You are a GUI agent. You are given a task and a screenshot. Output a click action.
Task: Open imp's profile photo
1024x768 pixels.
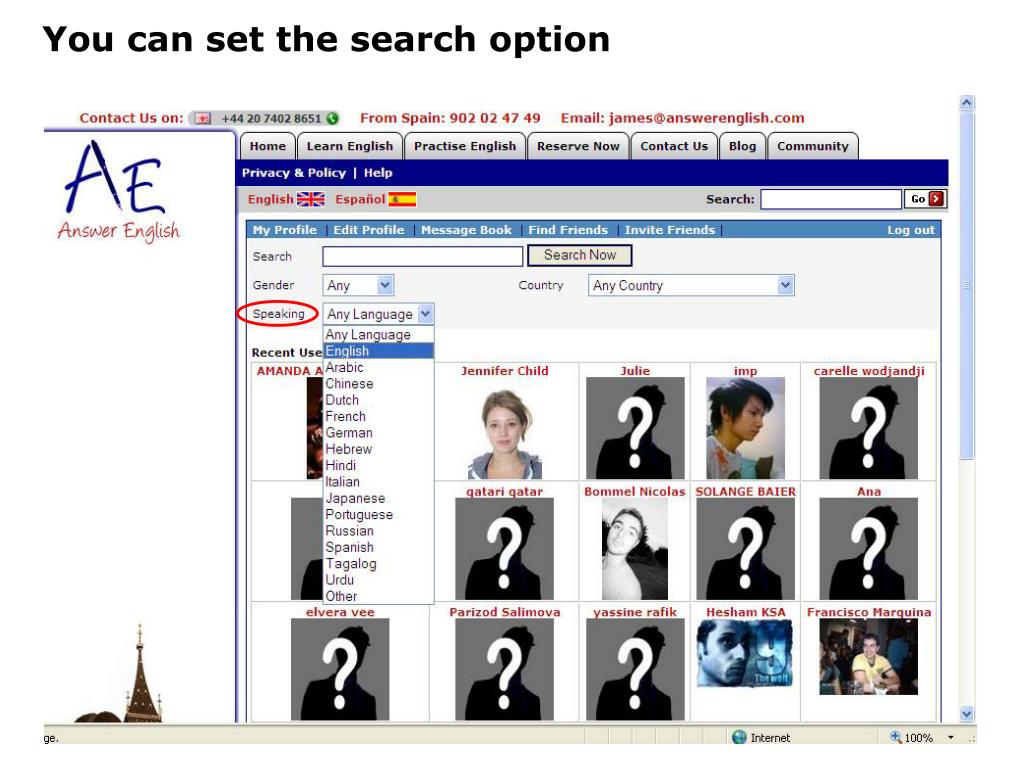[x=745, y=428]
